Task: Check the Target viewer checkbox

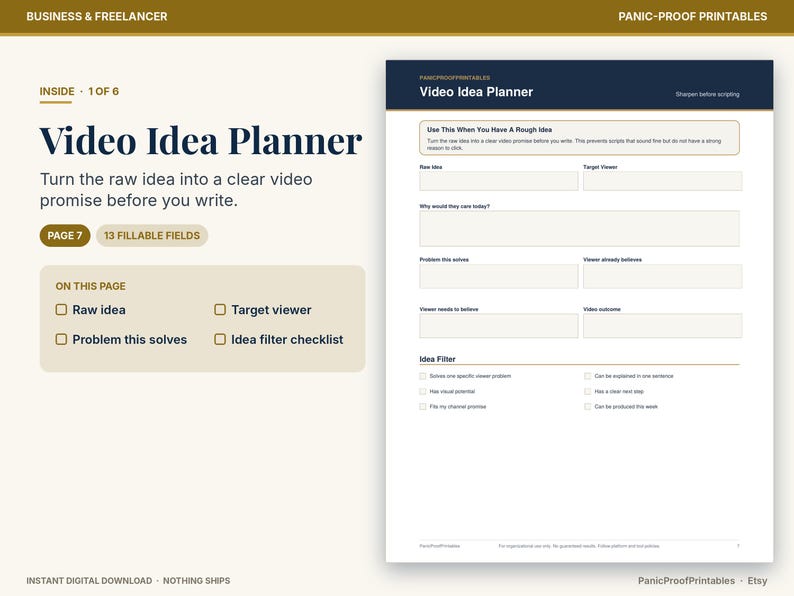Action: tap(220, 309)
